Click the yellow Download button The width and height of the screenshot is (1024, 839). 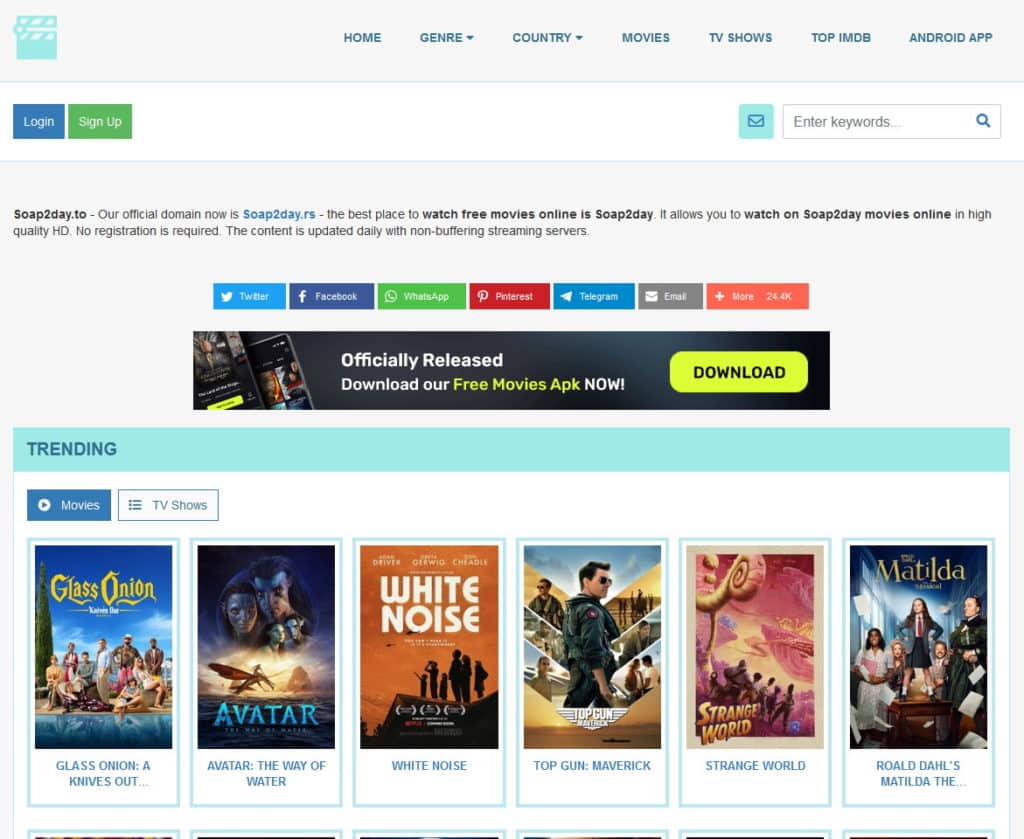(739, 372)
